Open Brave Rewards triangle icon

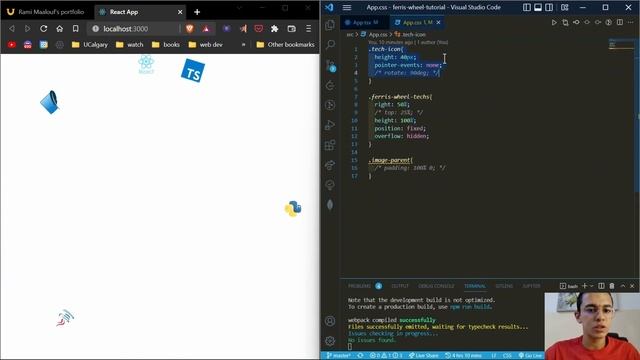pos(206,29)
